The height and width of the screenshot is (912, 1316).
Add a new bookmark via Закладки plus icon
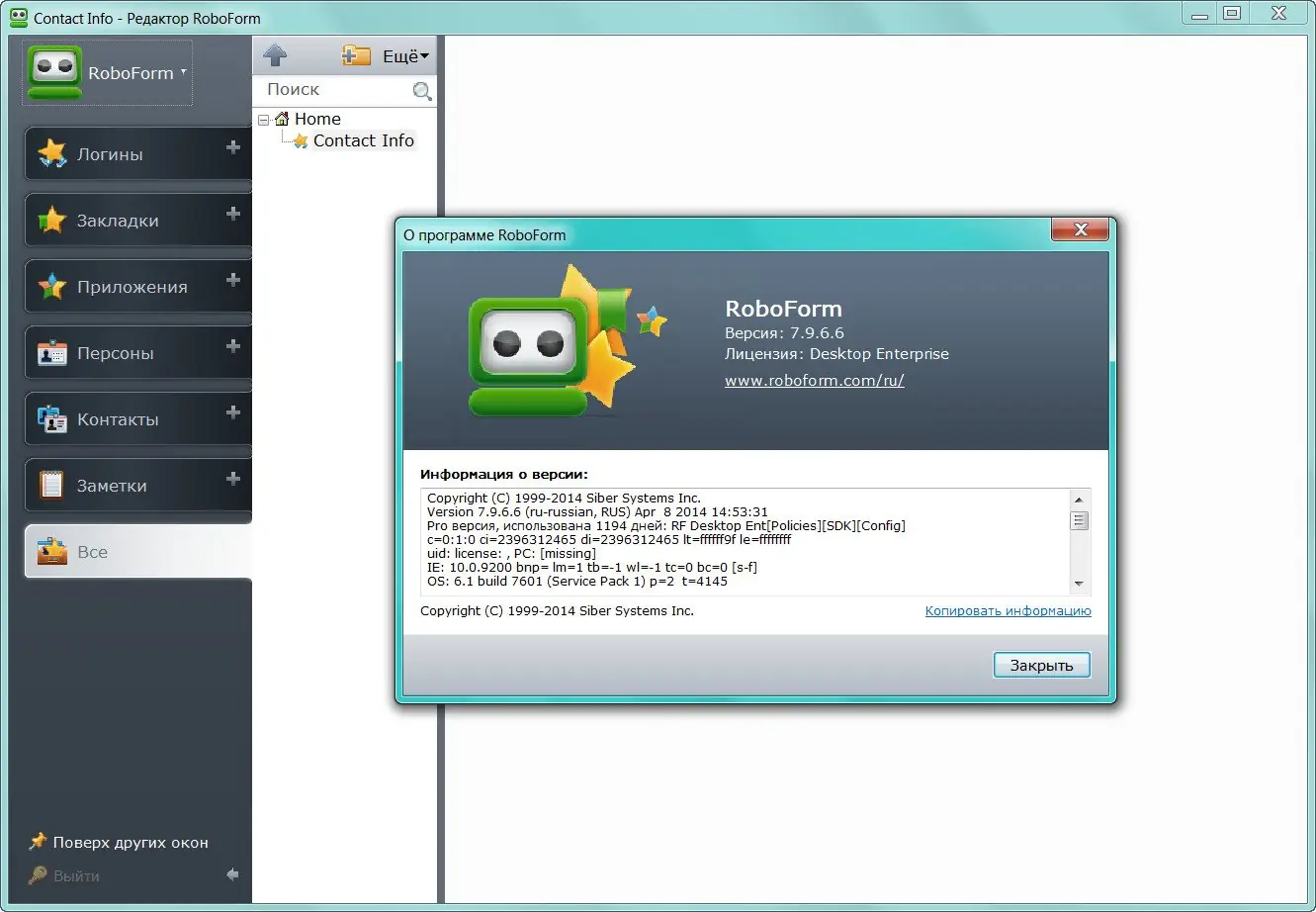233,214
